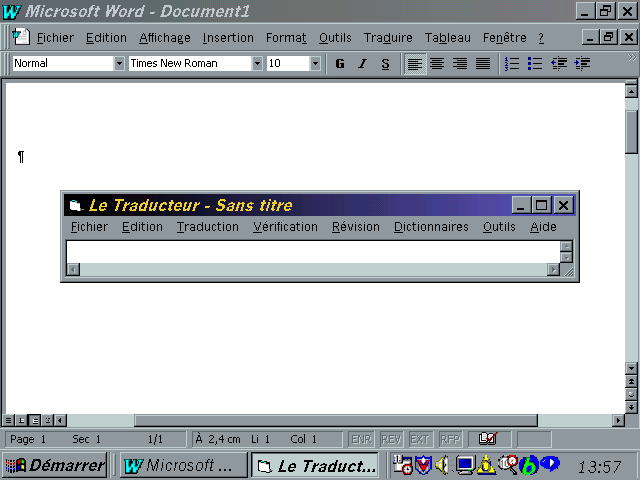Open the Révision menu
Image resolution: width=640 pixels, height=480 pixels.
click(x=356, y=227)
